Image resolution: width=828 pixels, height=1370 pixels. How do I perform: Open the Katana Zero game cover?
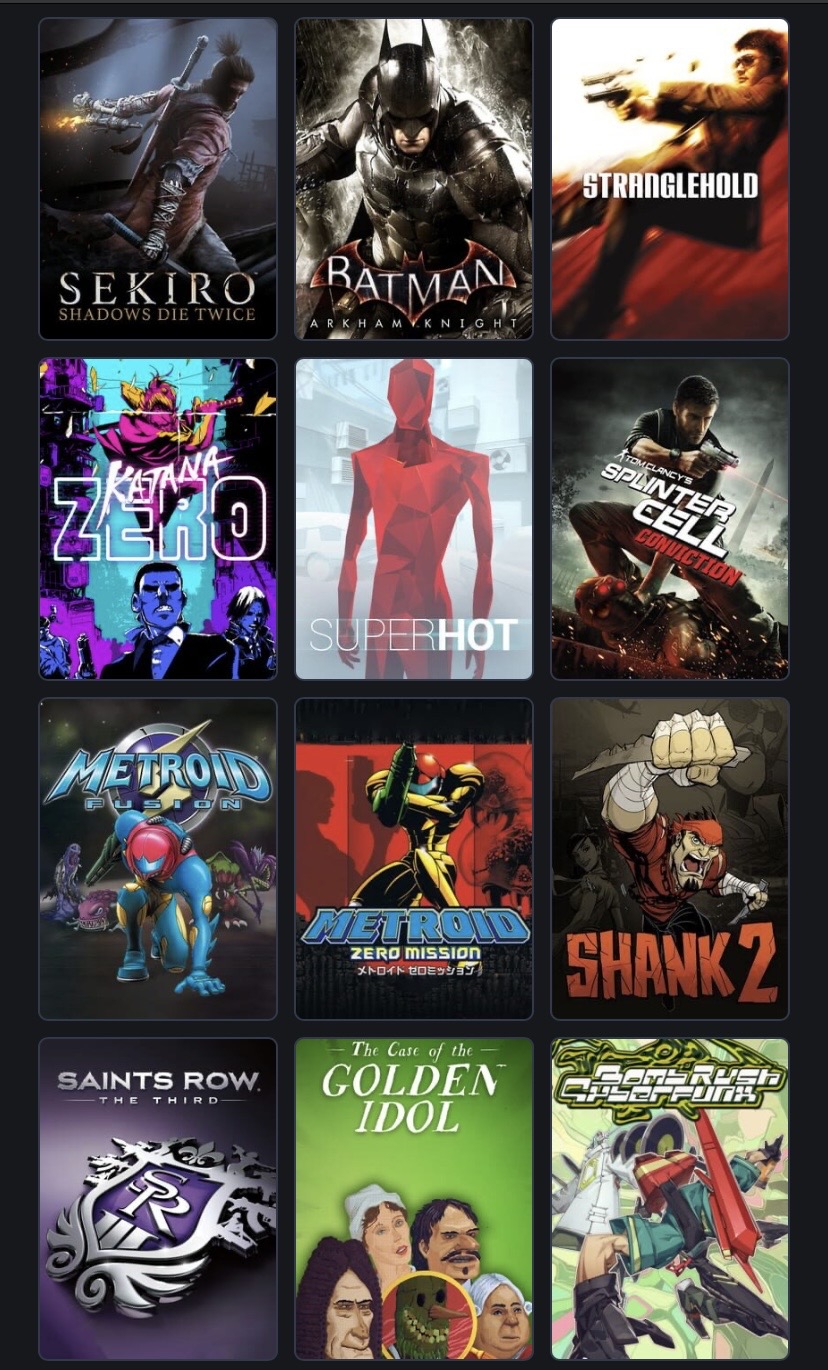[158, 519]
